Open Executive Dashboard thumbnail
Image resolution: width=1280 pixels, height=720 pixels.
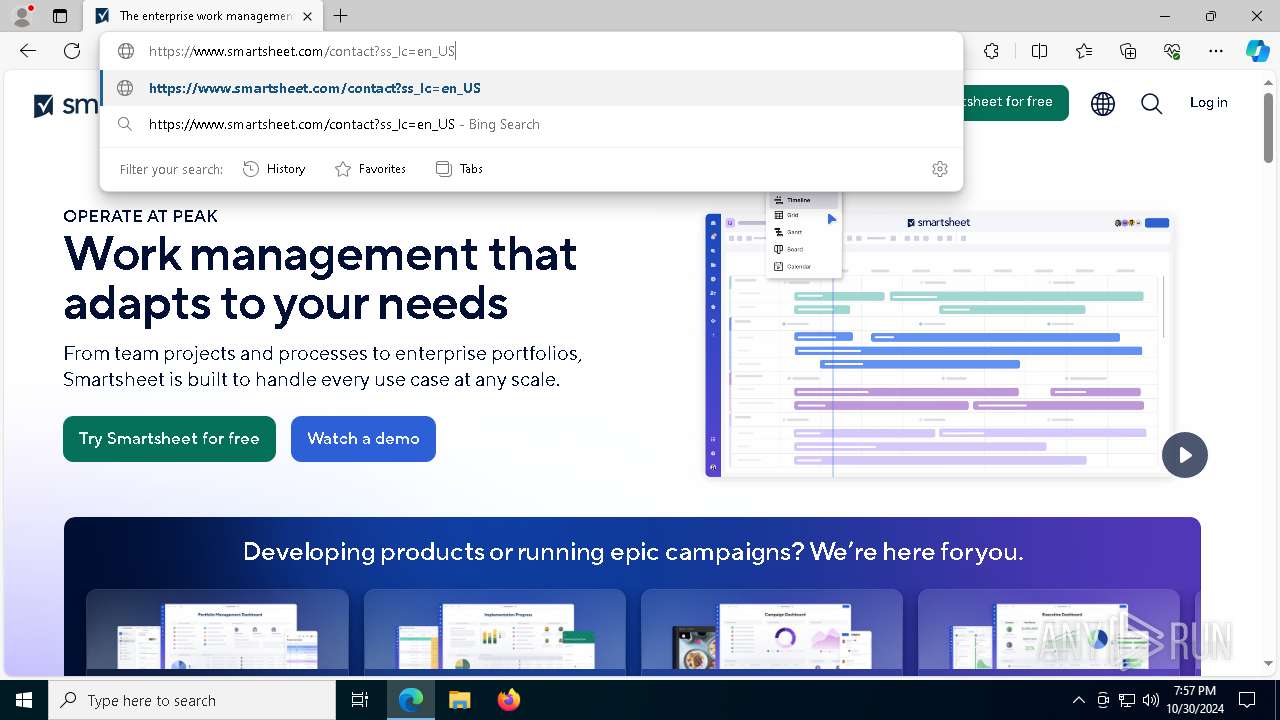[x=1049, y=629]
